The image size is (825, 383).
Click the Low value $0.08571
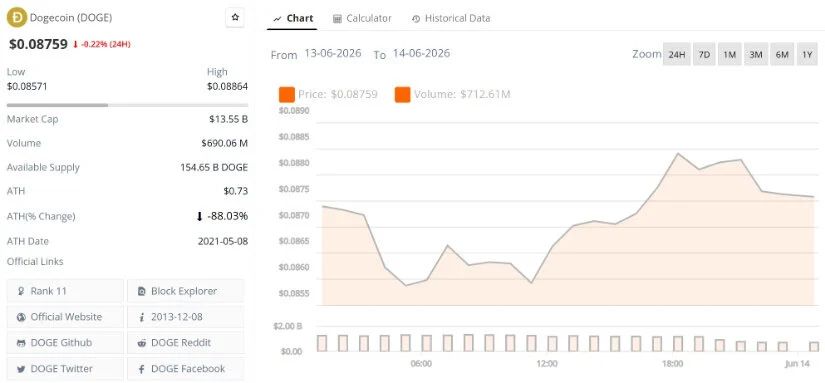pos(27,86)
